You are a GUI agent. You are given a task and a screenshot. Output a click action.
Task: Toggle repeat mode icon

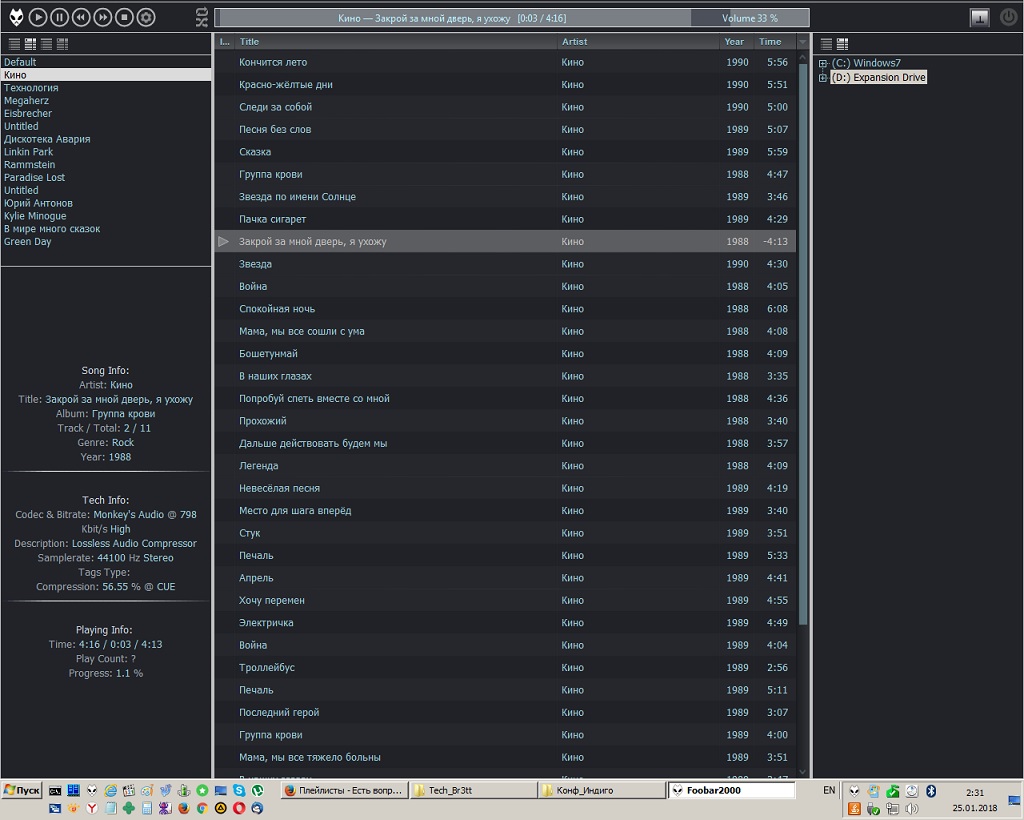(x=202, y=12)
